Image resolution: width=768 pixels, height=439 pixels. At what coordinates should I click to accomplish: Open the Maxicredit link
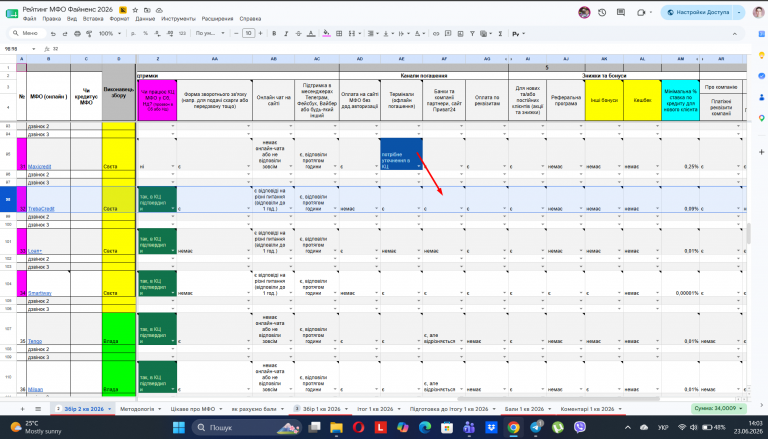point(39,167)
